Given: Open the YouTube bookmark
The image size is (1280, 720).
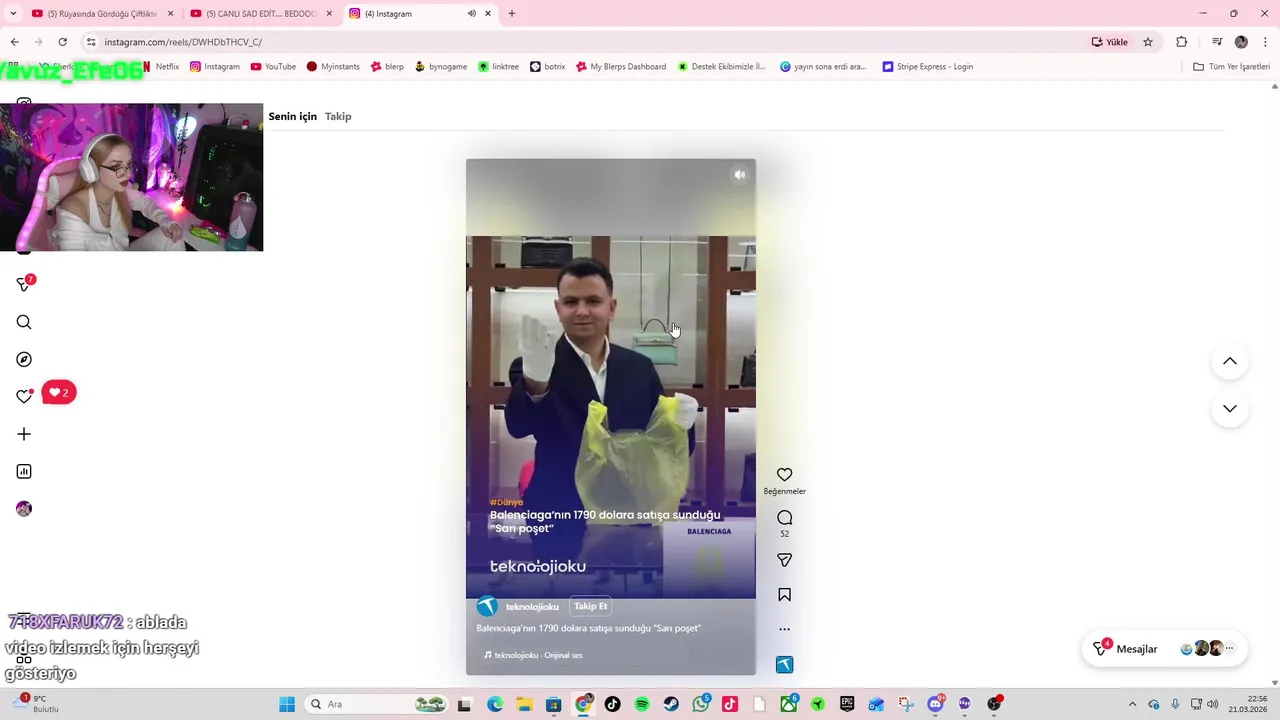Looking at the screenshot, I should (273, 67).
